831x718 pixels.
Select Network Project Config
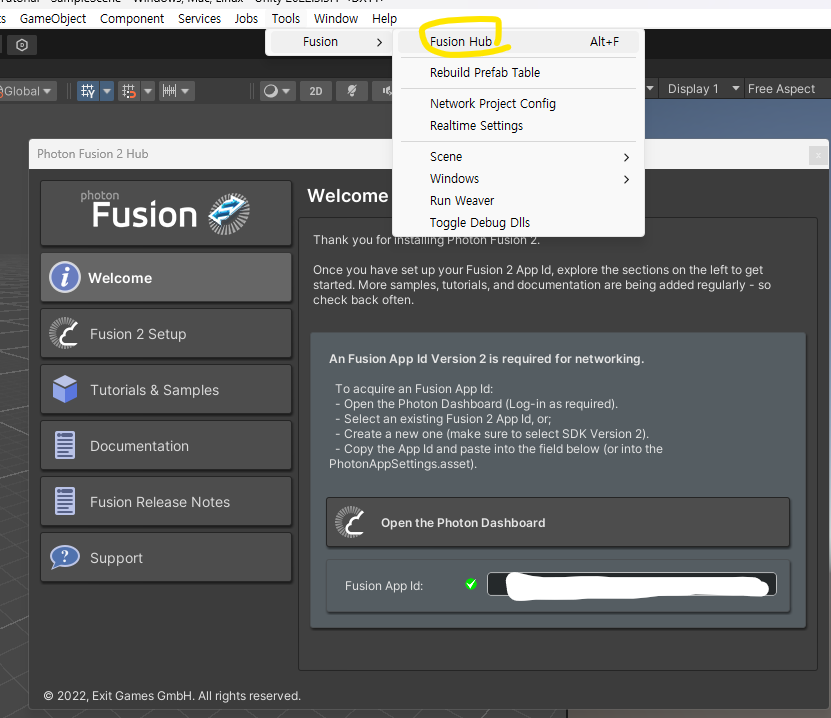coord(518,104)
